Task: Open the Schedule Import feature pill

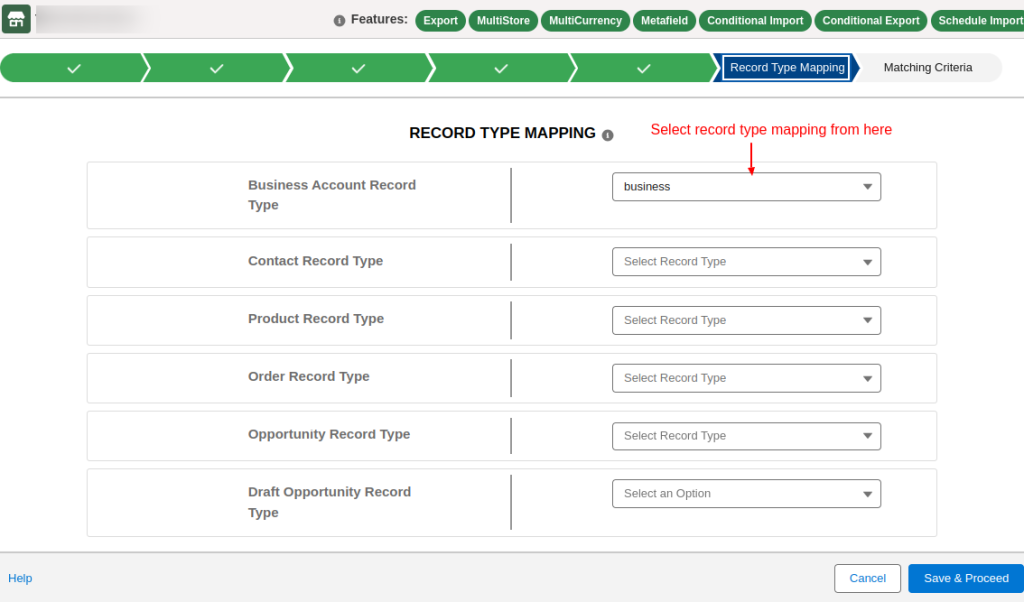Action: pyautogui.click(x=978, y=21)
